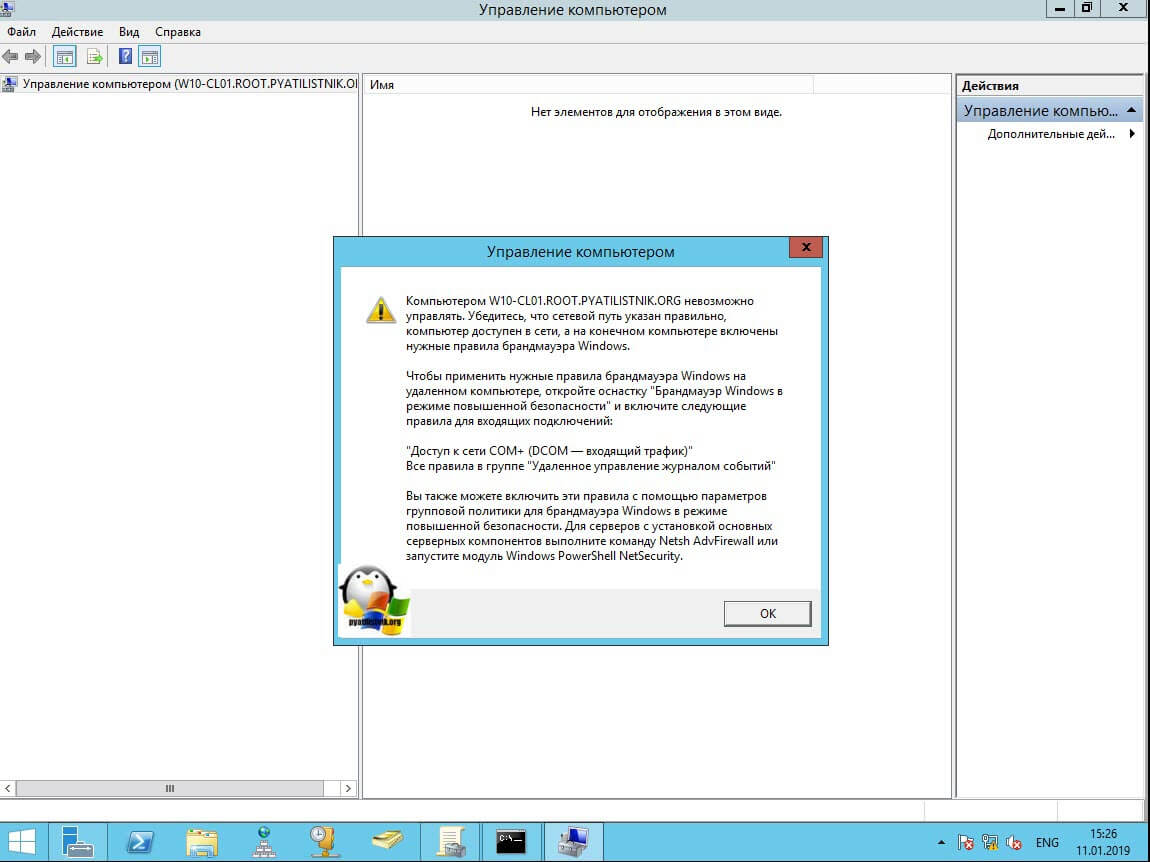This screenshot has height=862, width=1150.
Task: Open the command prompt taskbar icon
Action: (511, 840)
